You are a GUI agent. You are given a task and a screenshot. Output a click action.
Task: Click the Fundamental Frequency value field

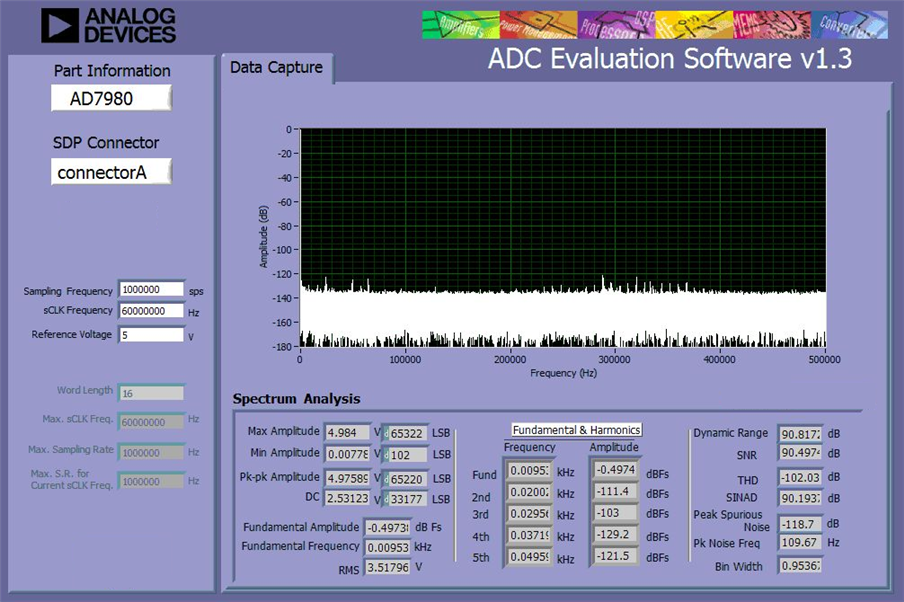click(x=388, y=547)
